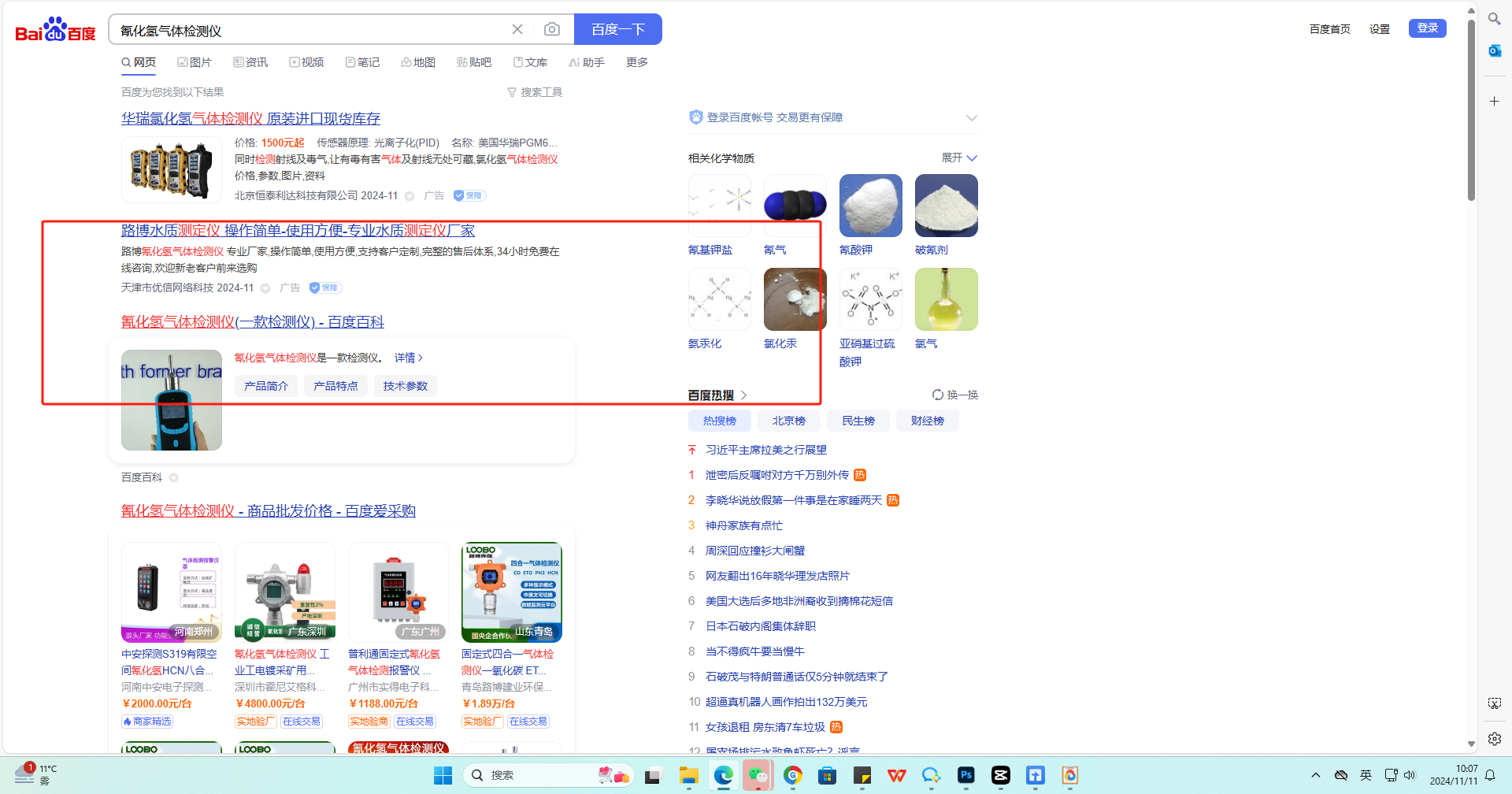Select the 民生榜 hot list tab
The image size is (1512, 794).
(x=858, y=421)
